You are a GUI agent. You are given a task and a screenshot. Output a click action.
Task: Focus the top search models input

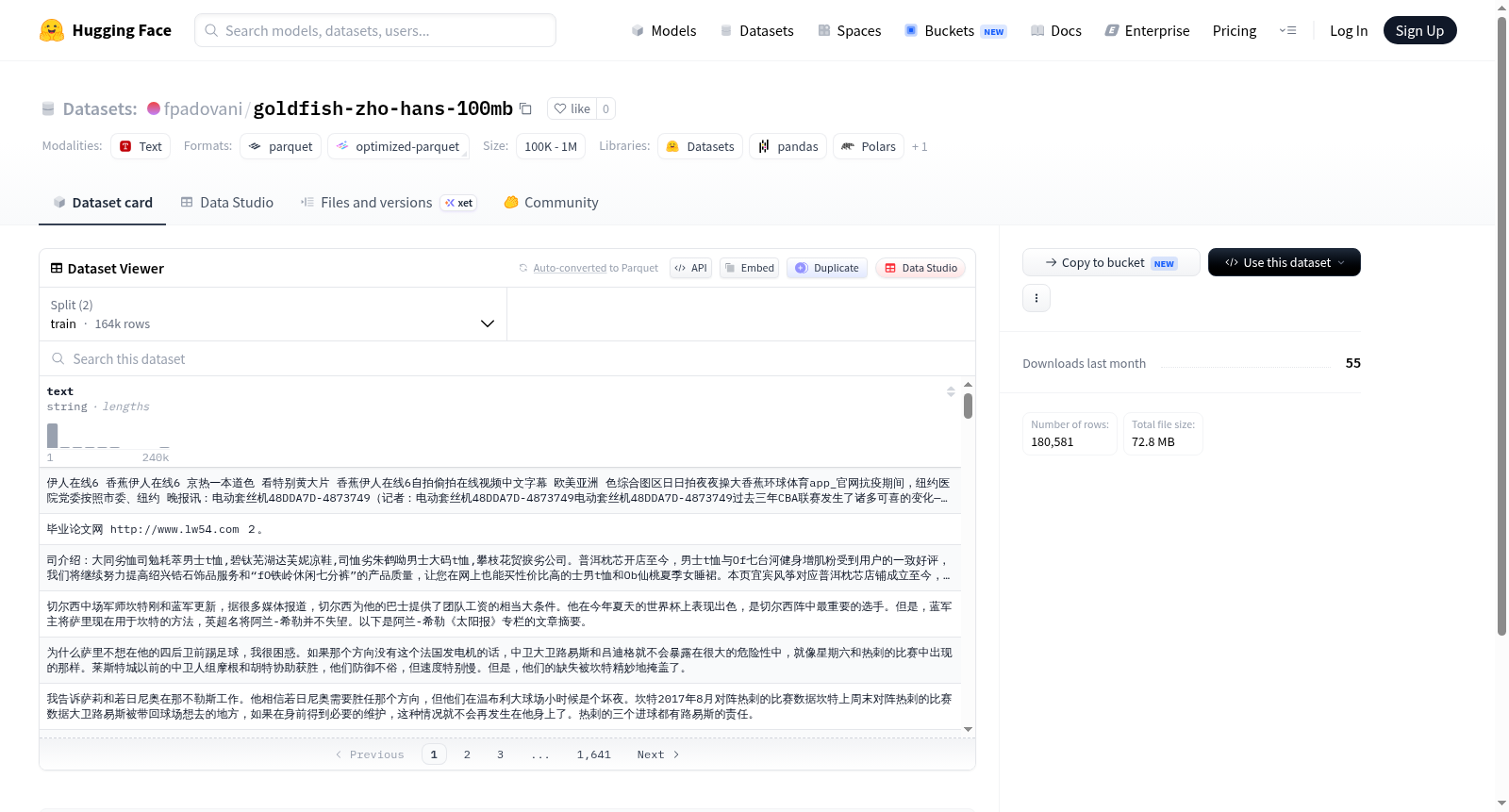coord(375,30)
